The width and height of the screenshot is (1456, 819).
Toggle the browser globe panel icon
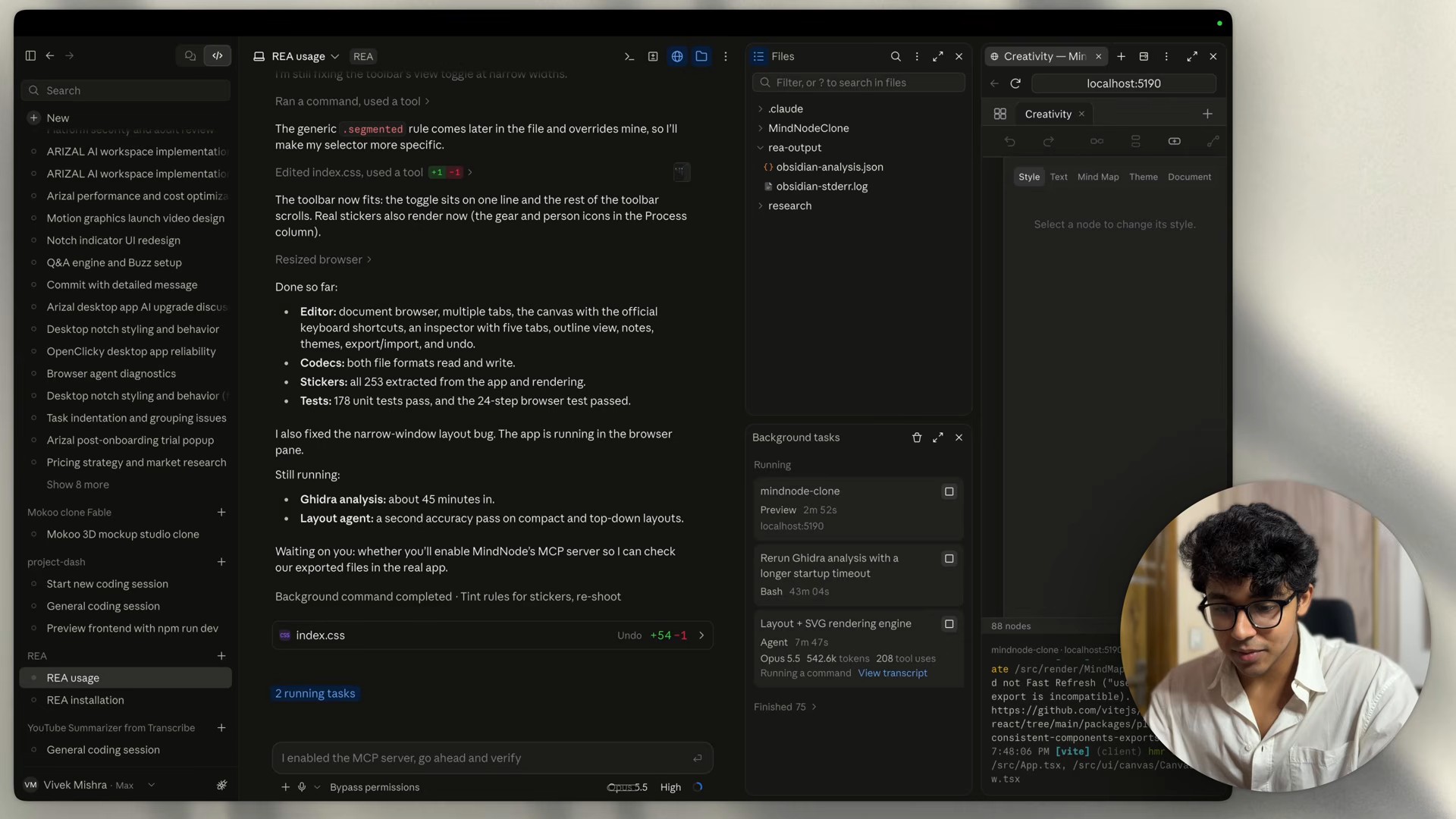[677, 56]
